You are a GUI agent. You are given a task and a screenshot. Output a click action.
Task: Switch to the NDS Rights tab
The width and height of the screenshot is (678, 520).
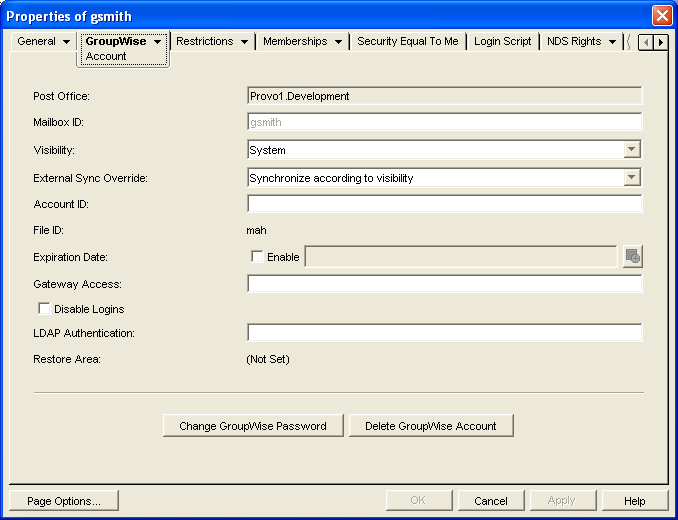point(574,41)
